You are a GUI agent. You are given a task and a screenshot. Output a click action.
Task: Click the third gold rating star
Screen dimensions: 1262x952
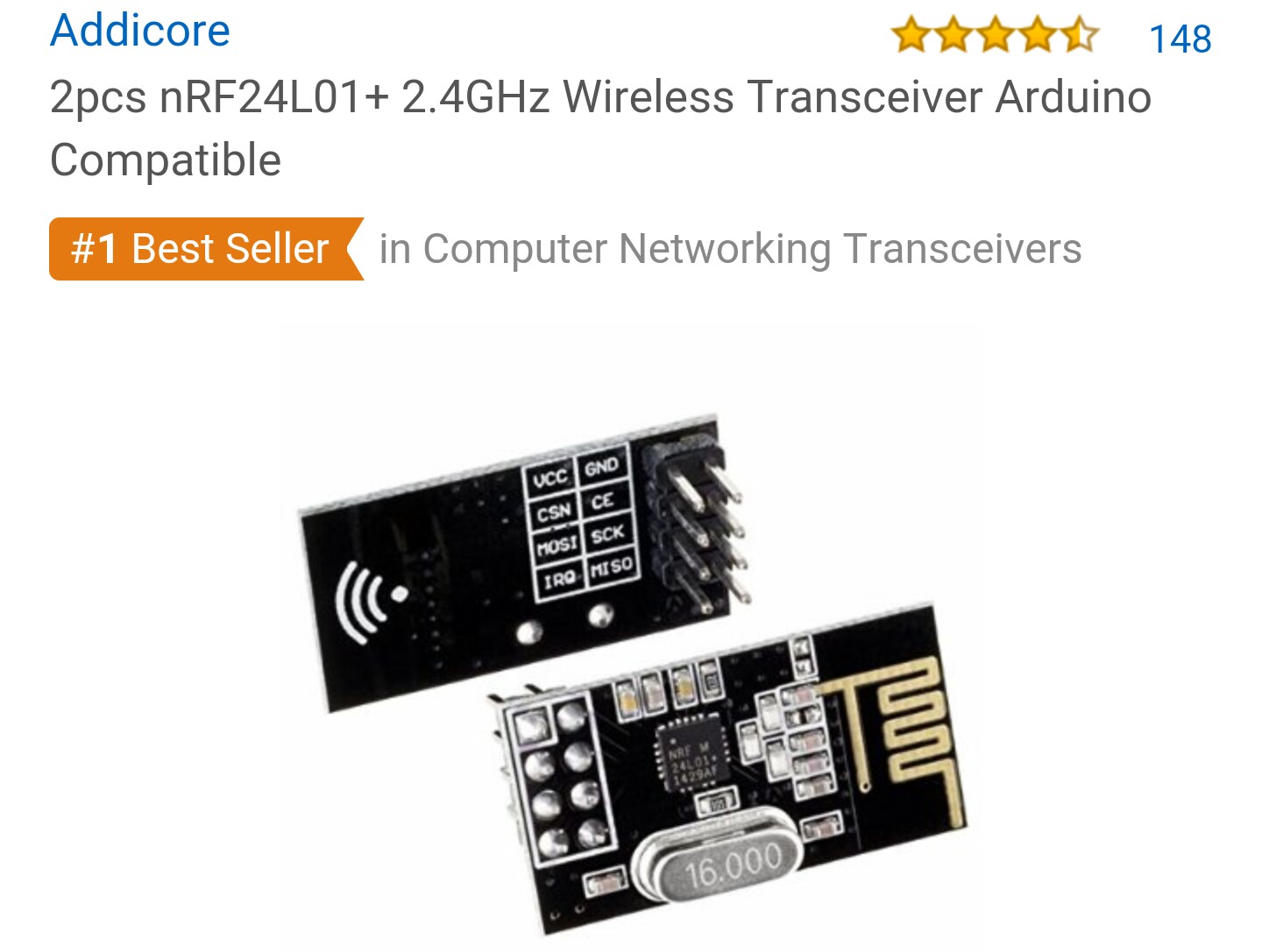pyautogui.click(x=996, y=36)
